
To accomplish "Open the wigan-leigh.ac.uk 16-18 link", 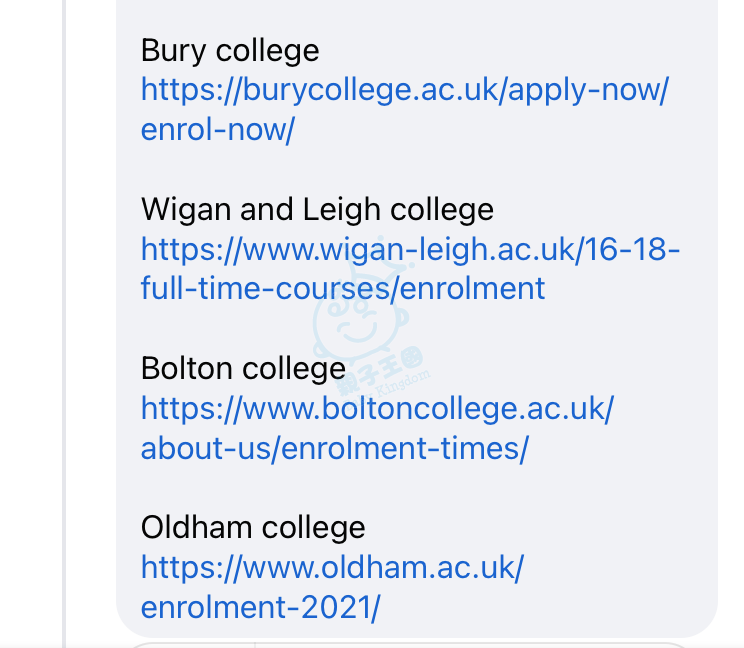I will (410, 250).
